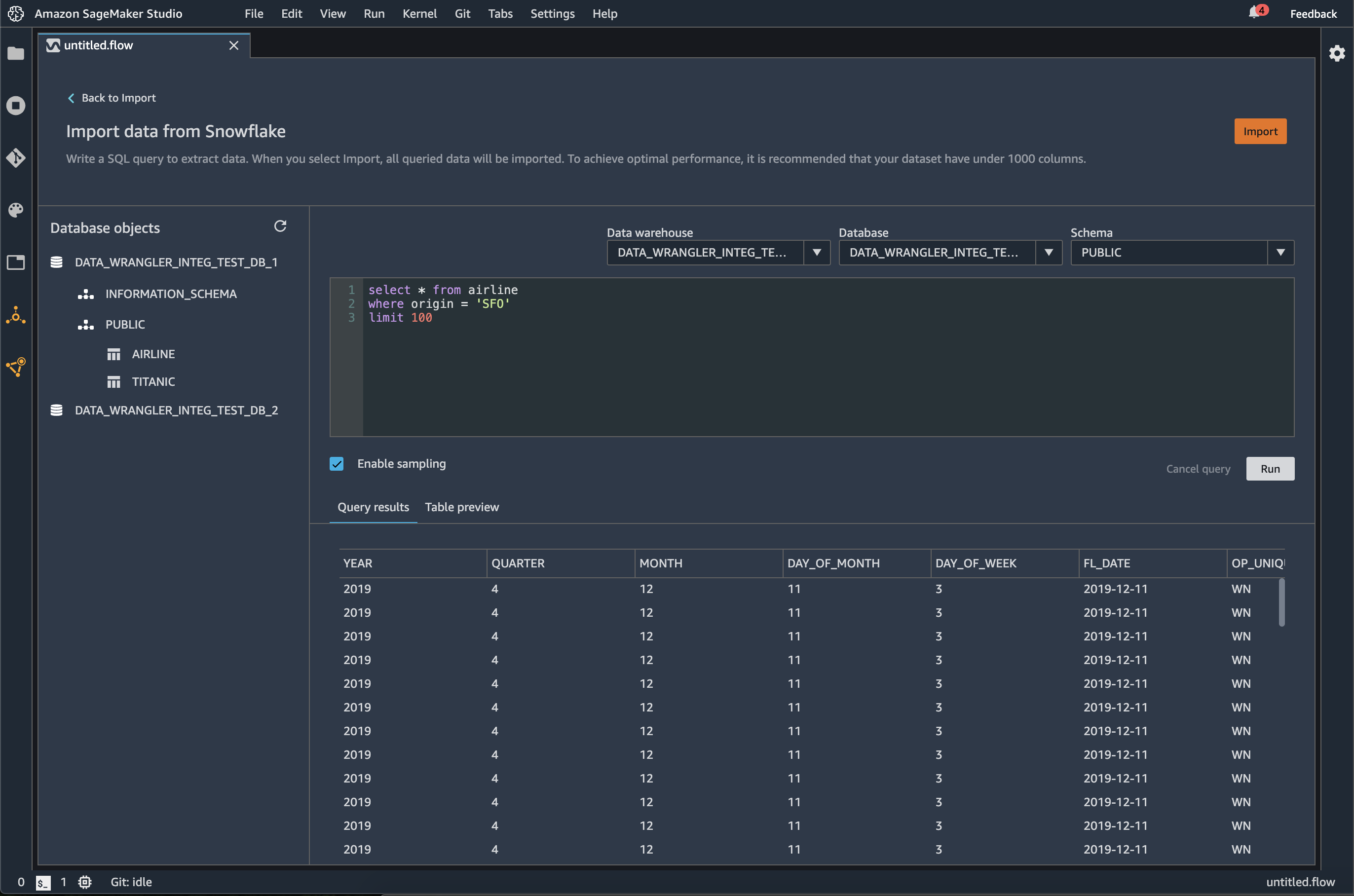Refresh the Database objects list
This screenshot has width=1354, height=896.
(x=280, y=226)
